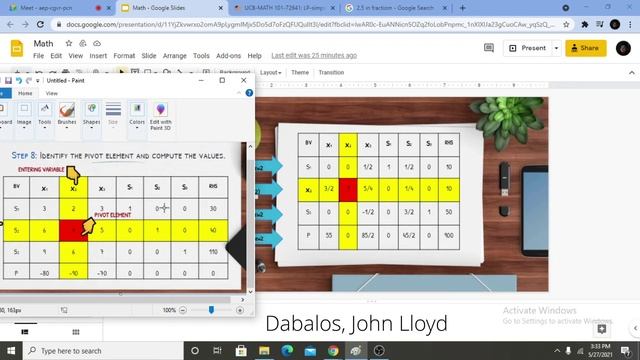Open Windows Start menu
Screen dimensions: 640x360
coord(11,351)
